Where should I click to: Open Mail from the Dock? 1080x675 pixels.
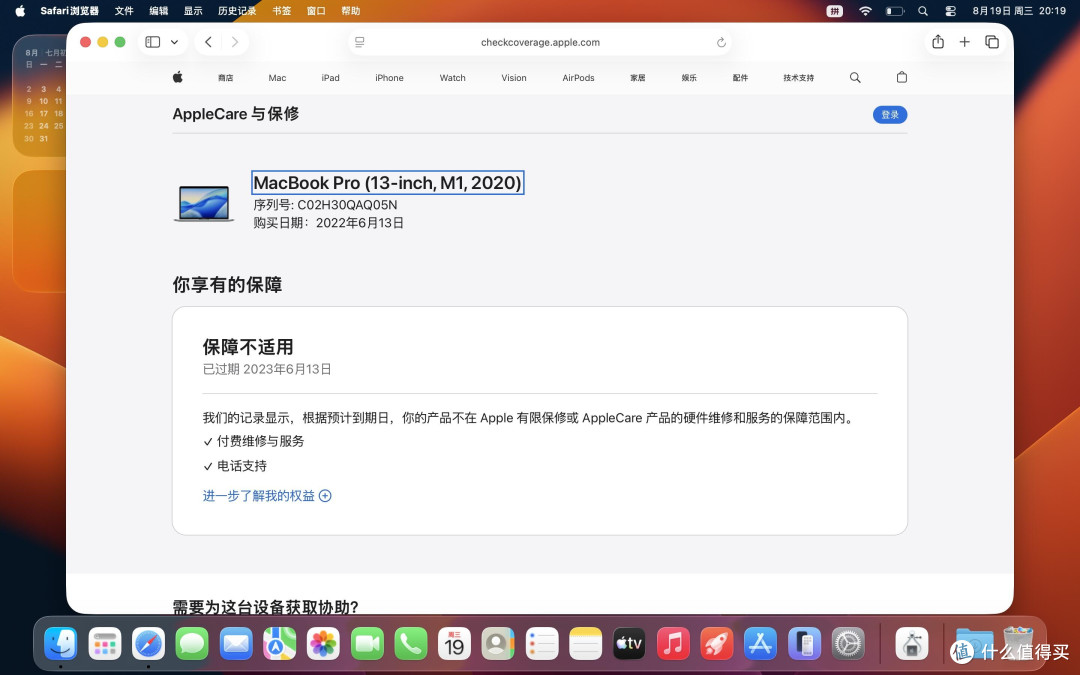pyautogui.click(x=236, y=644)
